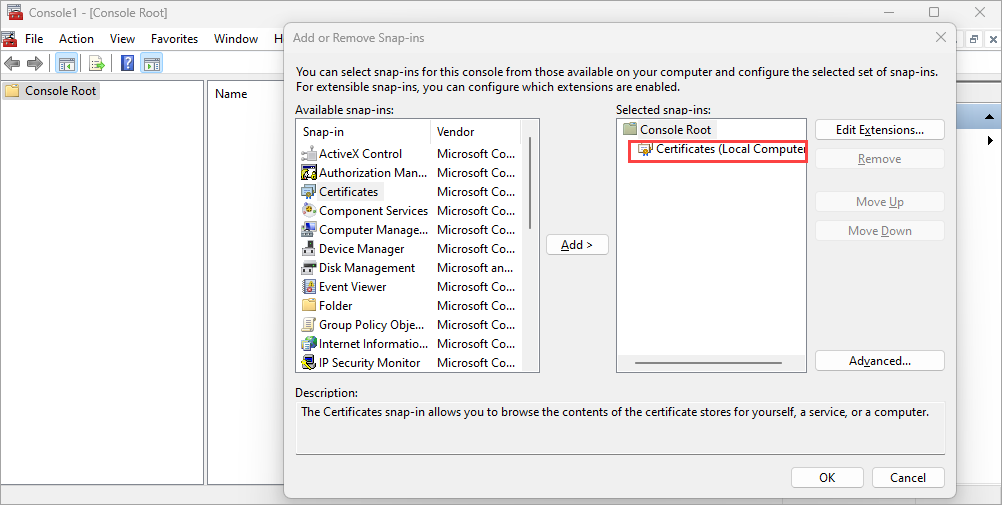Restore down the inner MDI window button
This screenshot has width=1002, height=505.
pos(973,39)
